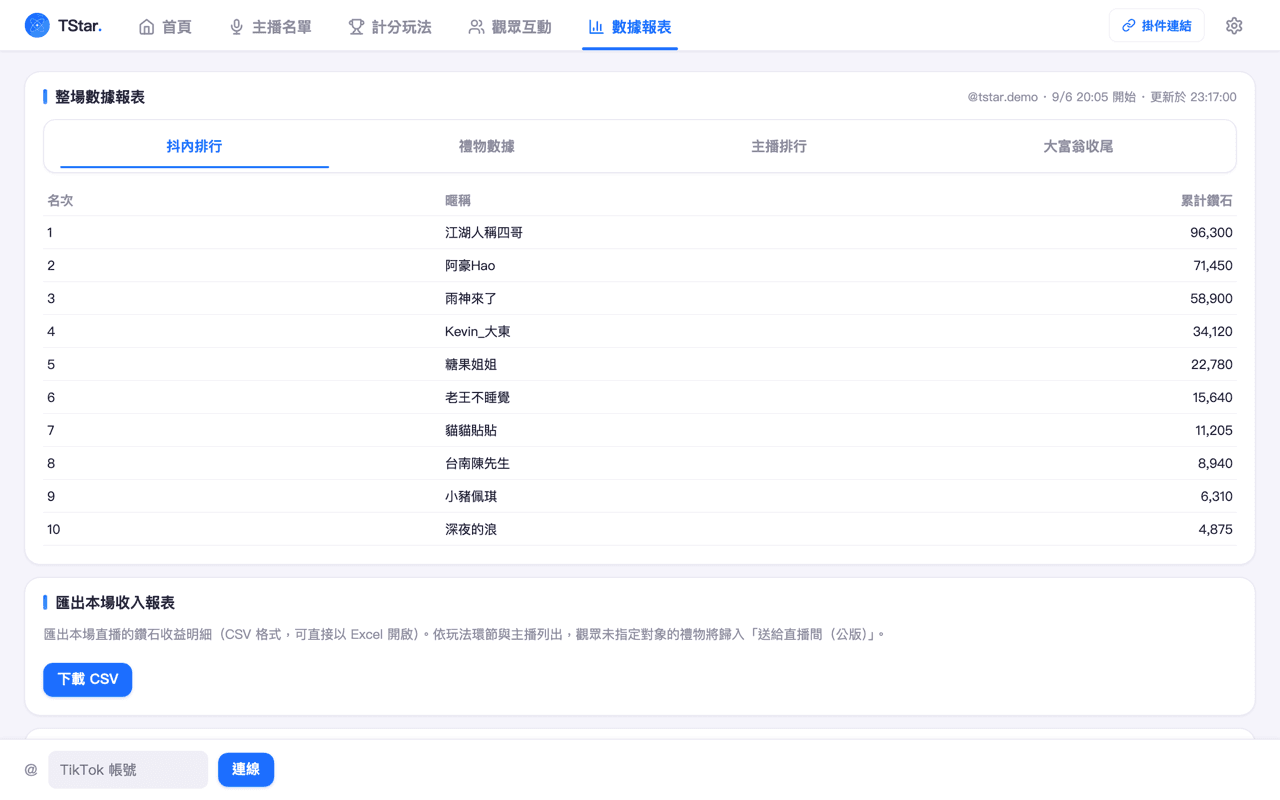Click trophy icon beside 計分玩法
This screenshot has height=800, width=1280.
(356, 27)
